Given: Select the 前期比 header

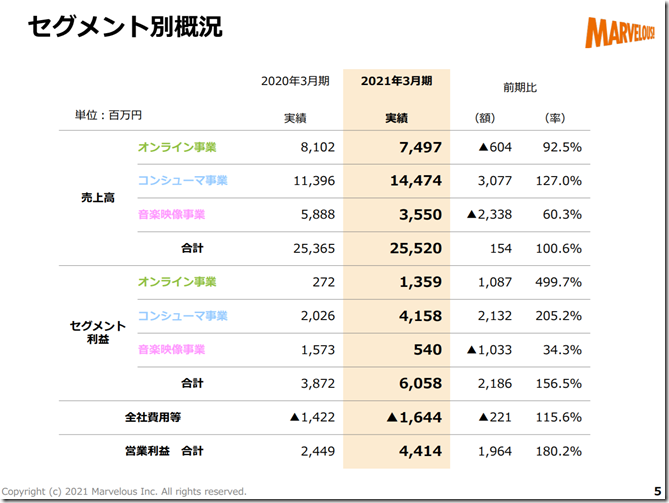Looking at the screenshot, I should pos(520,87).
